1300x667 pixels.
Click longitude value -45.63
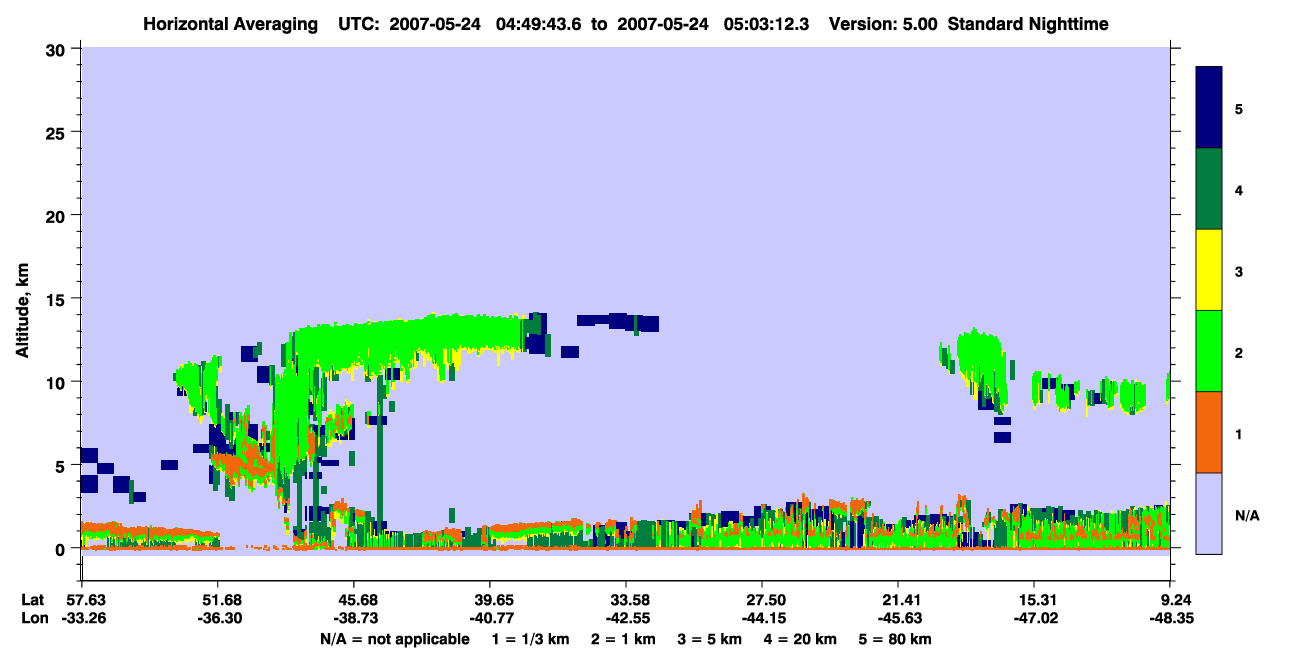click(898, 618)
